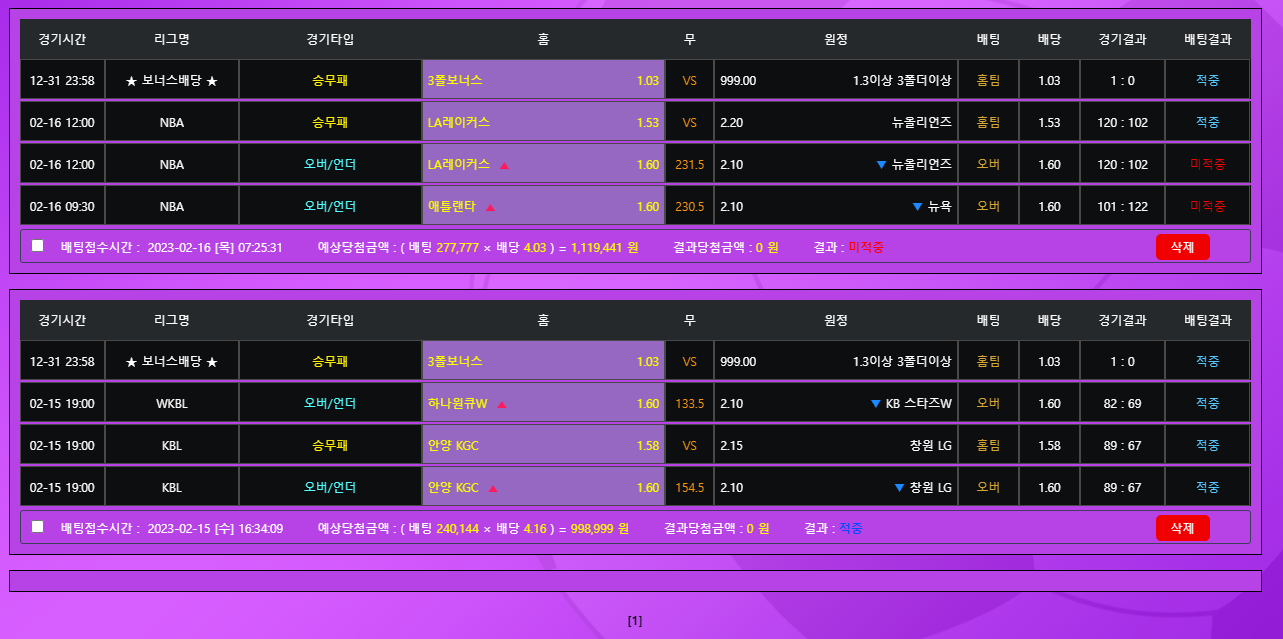Click blue down arrow beside 창원 LG

[899, 488]
